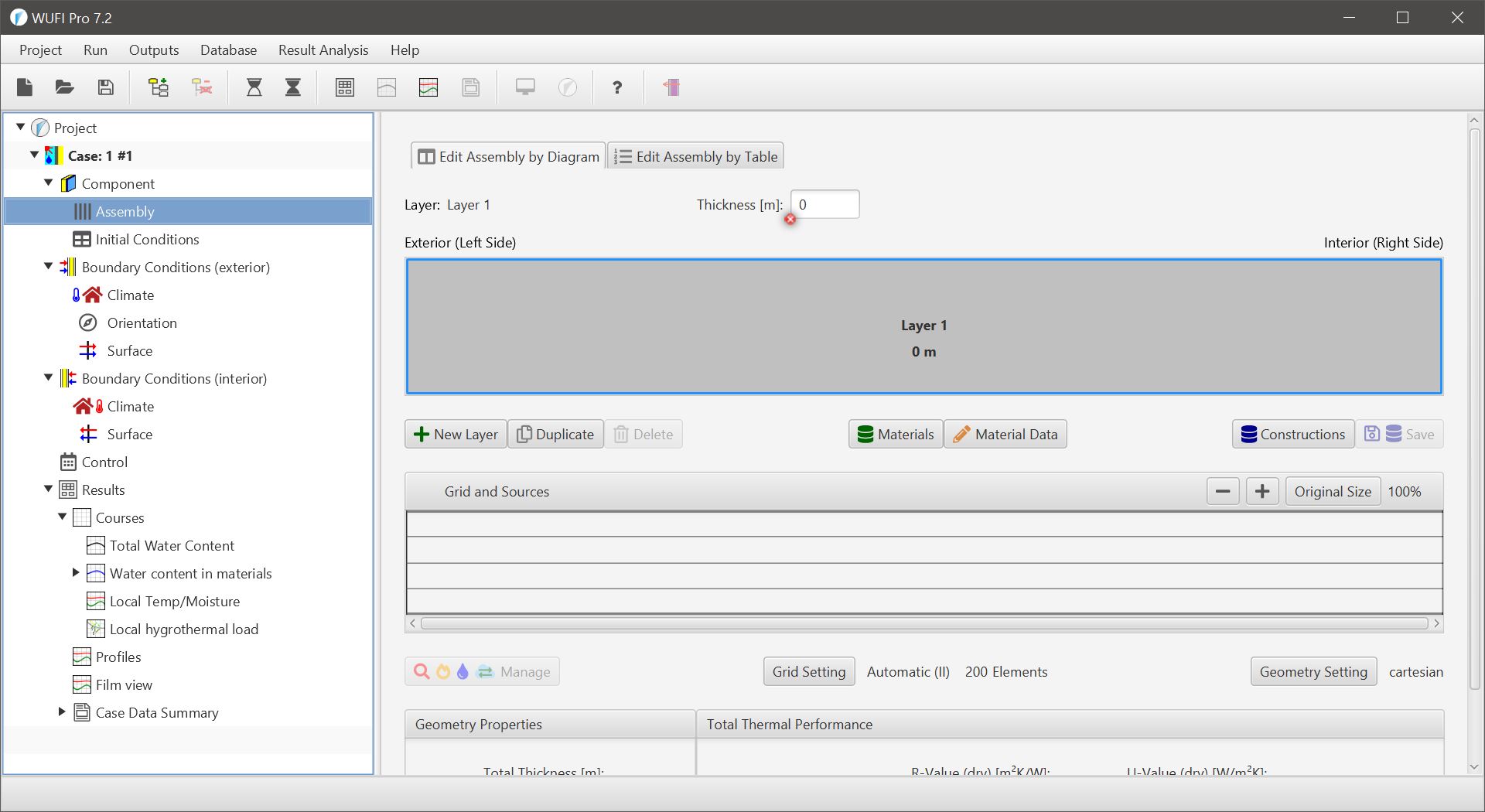Collapse the Boundary Conditions (exterior) node
This screenshot has width=1485, height=812.
(49, 266)
